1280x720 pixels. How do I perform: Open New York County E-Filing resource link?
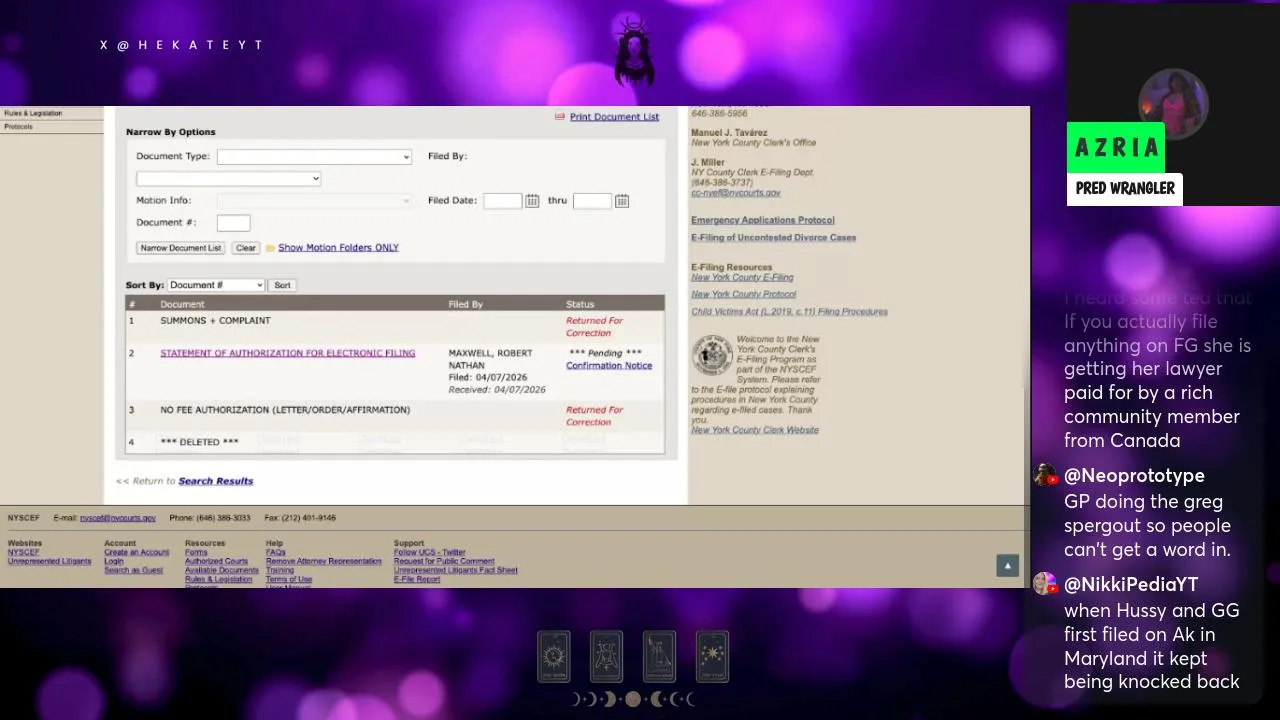point(742,278)
